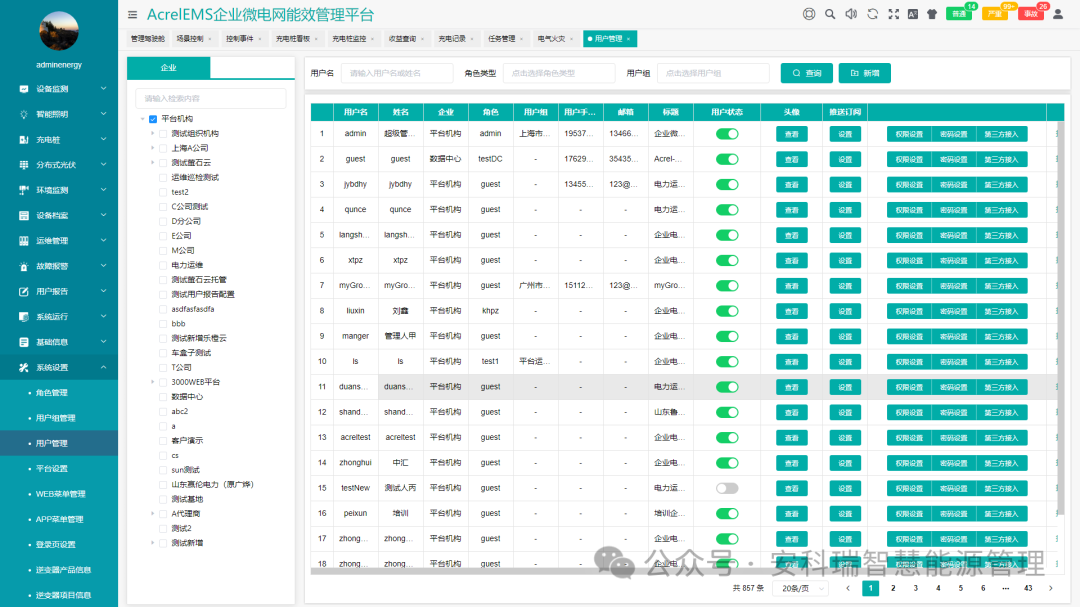Viewport: 1080px width, 607px height.
Task: Click the refresh icon in the header
Action: (x=873, y=14)
